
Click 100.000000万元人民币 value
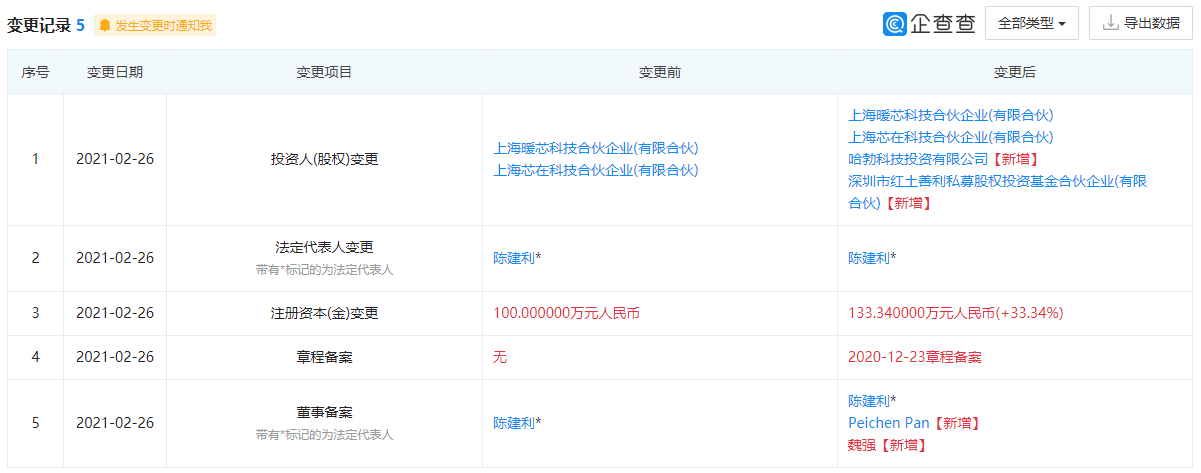[566, 313]
